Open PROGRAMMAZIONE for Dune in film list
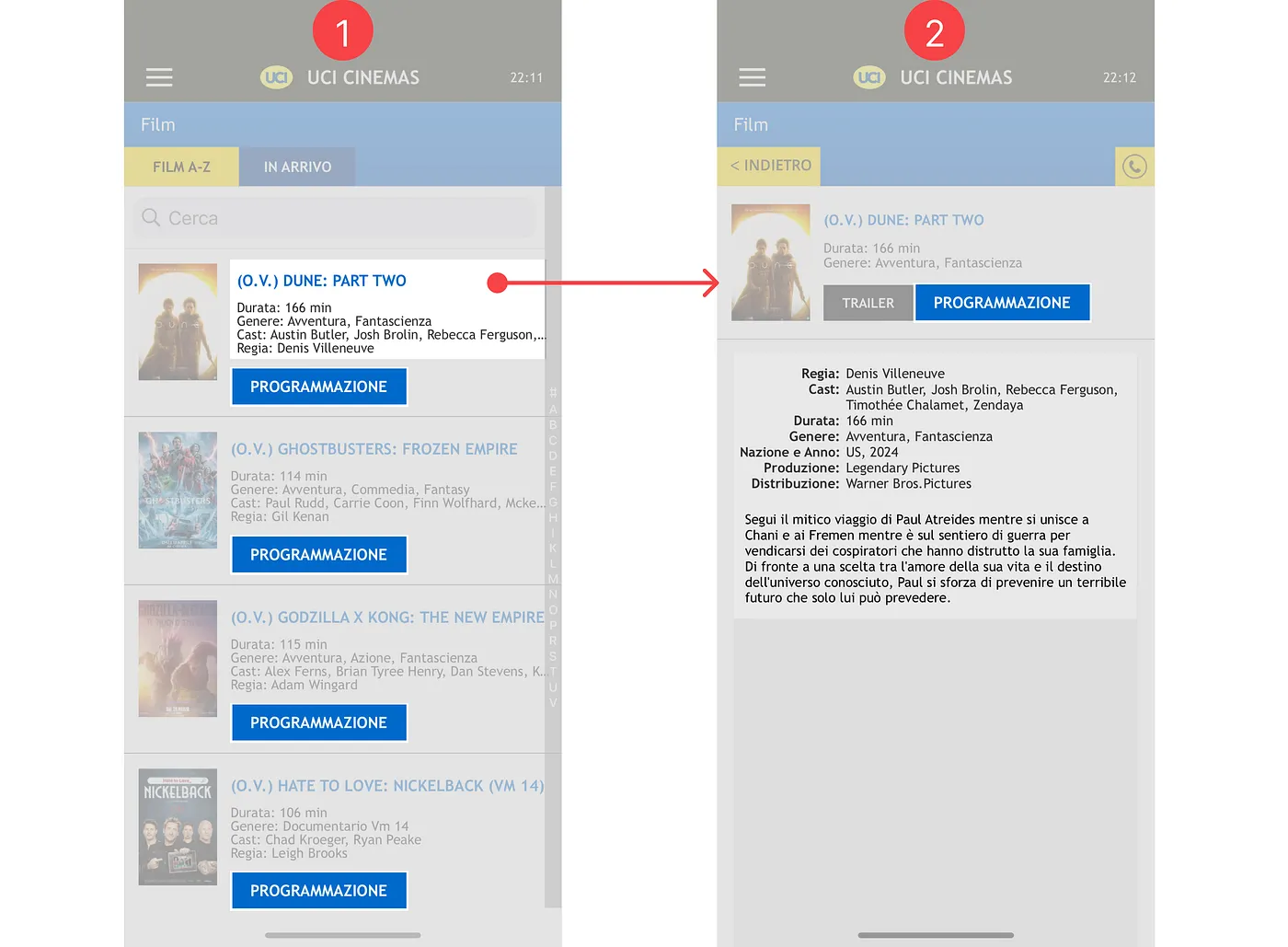Image resolution: width=1288 pixels, height=947 pixels. pyautogui.click(x=318, y=387)
